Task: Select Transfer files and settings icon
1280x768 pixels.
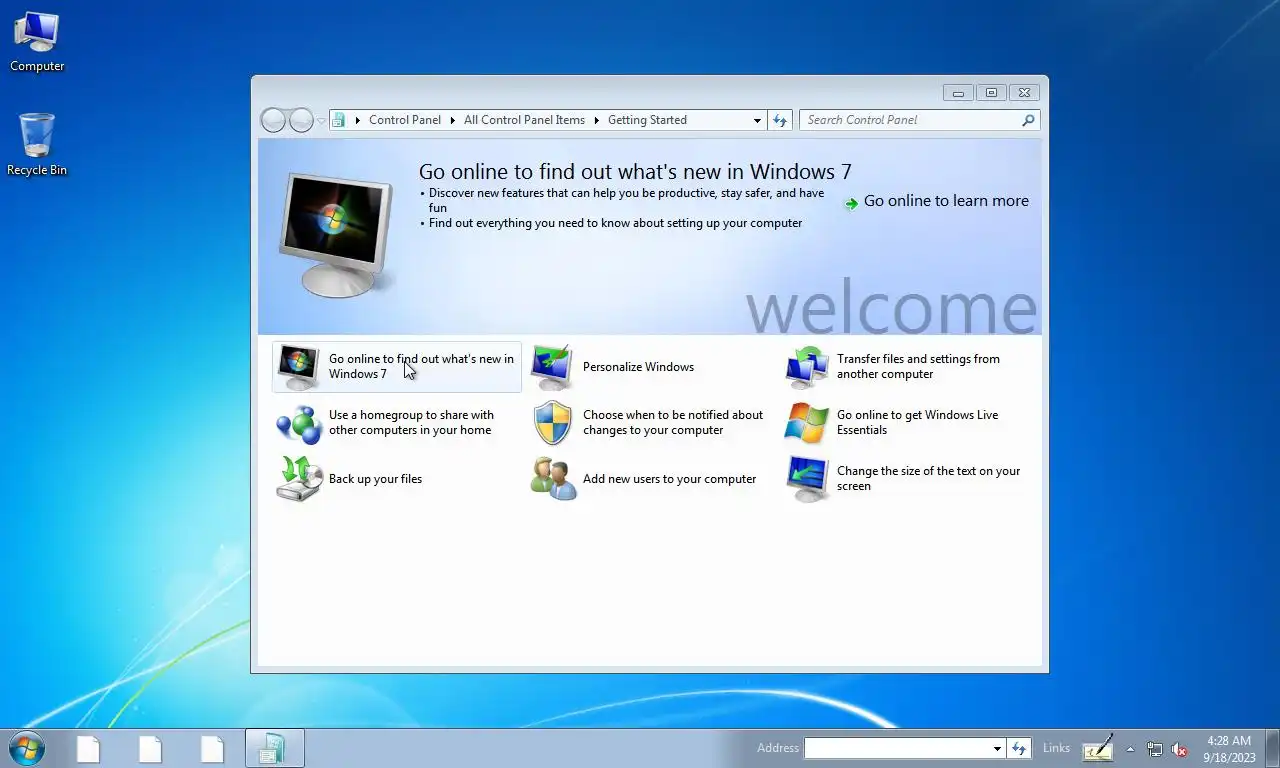Action: 807,367
